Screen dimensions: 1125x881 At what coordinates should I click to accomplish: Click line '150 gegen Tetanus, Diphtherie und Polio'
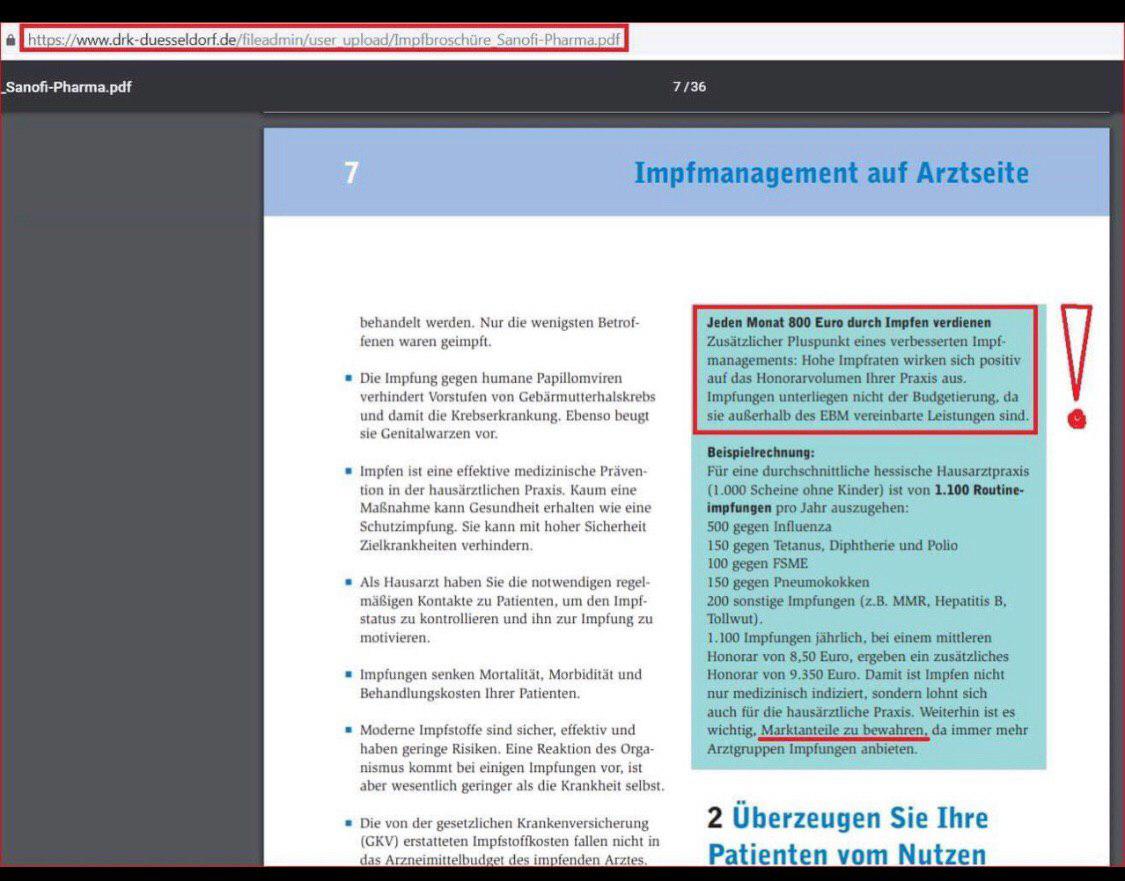click(x=832, y=545)
